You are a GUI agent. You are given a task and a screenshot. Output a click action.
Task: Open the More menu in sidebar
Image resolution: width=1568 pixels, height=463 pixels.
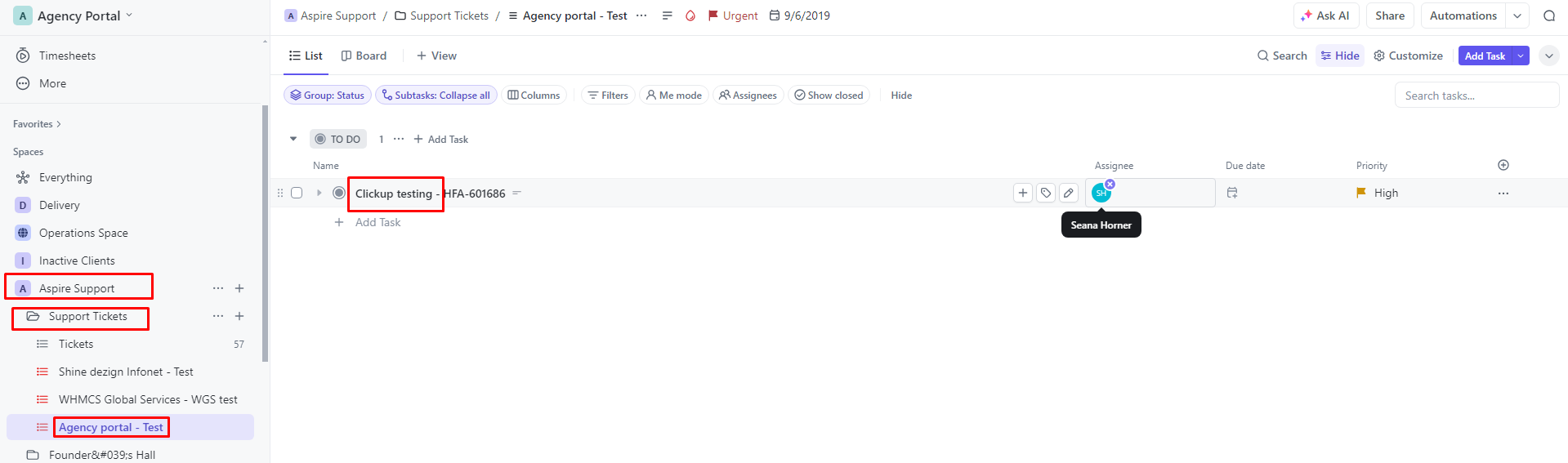(52, 83)
